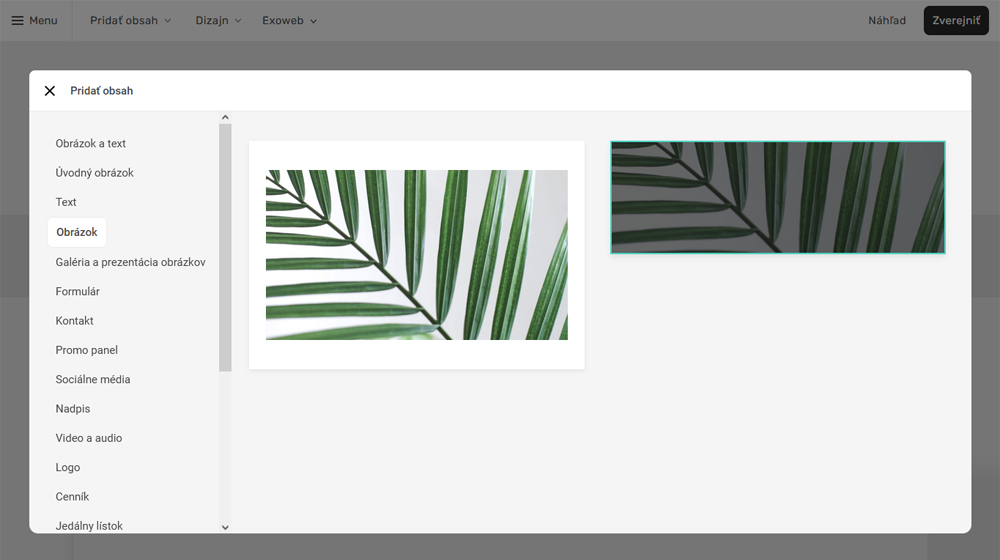Screen dimensions: 1000x560
Task: Choose the Logo category
Action: (68, 468)
